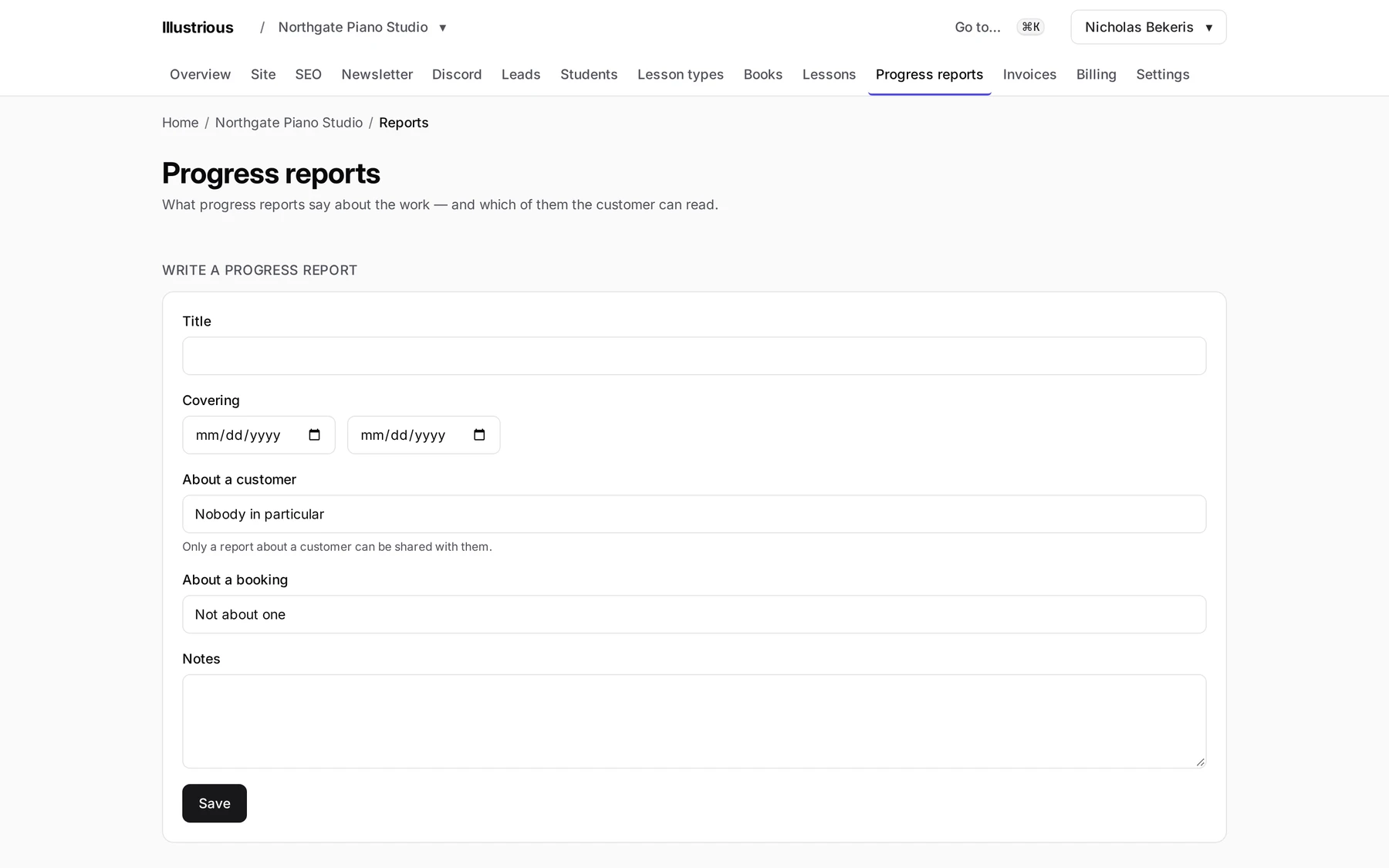Click the 'WRITE A PROGRESS REPORT' section label
The height and width of the screenshot is (868, 1389).
[x=259, y=270]
